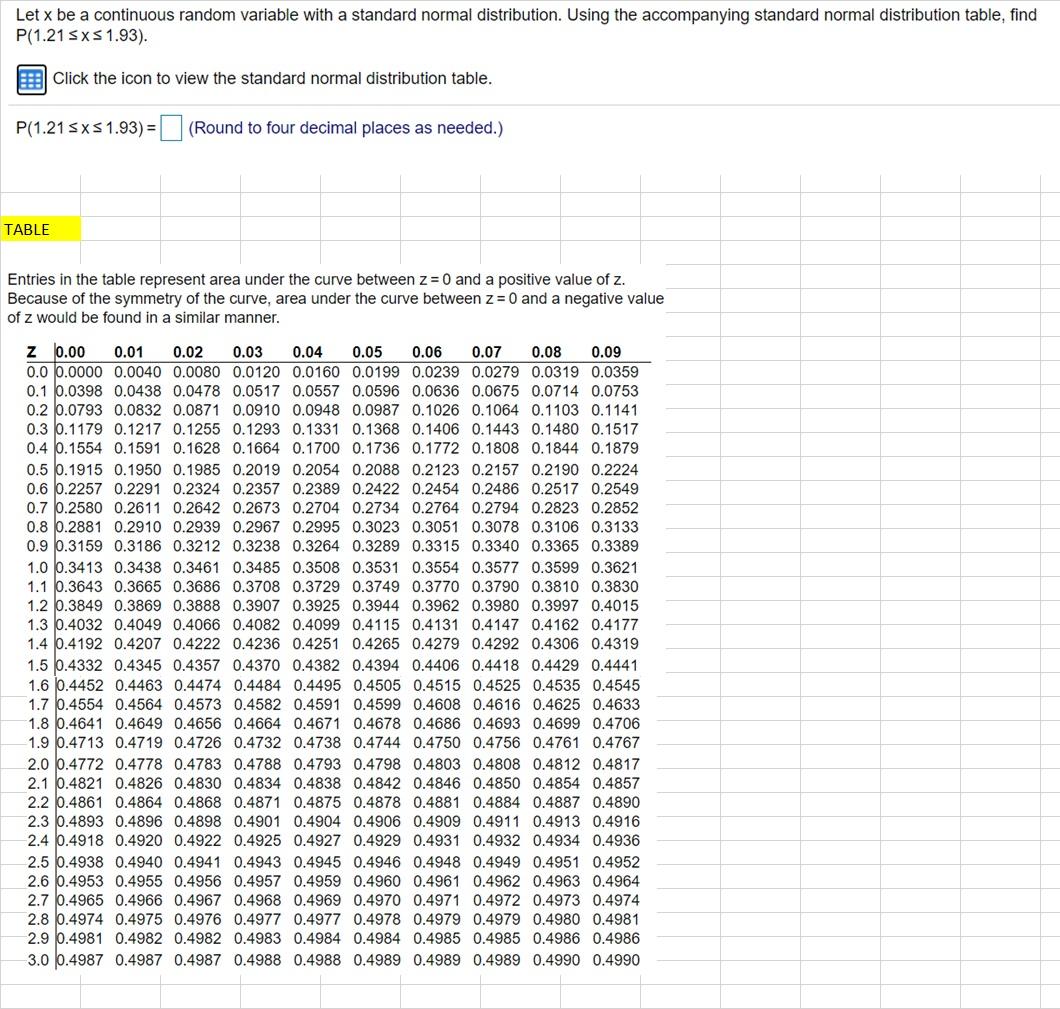Click the value 0.0359 in row 0.0
The image size is (1060, 1009).
(x=615, y=372)
